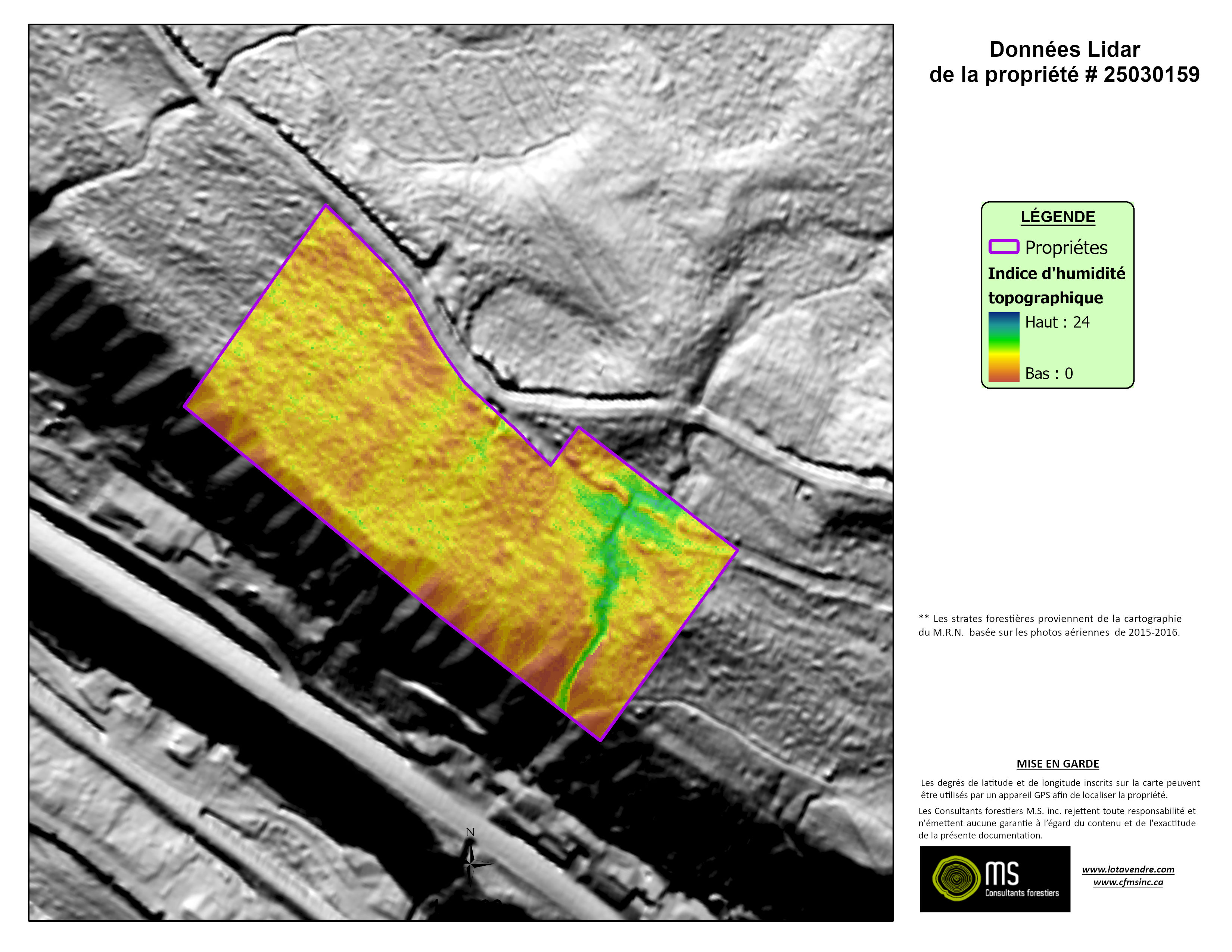
Task: Click the large 'MS' logo letters
Action: (x=1002, y=874)
